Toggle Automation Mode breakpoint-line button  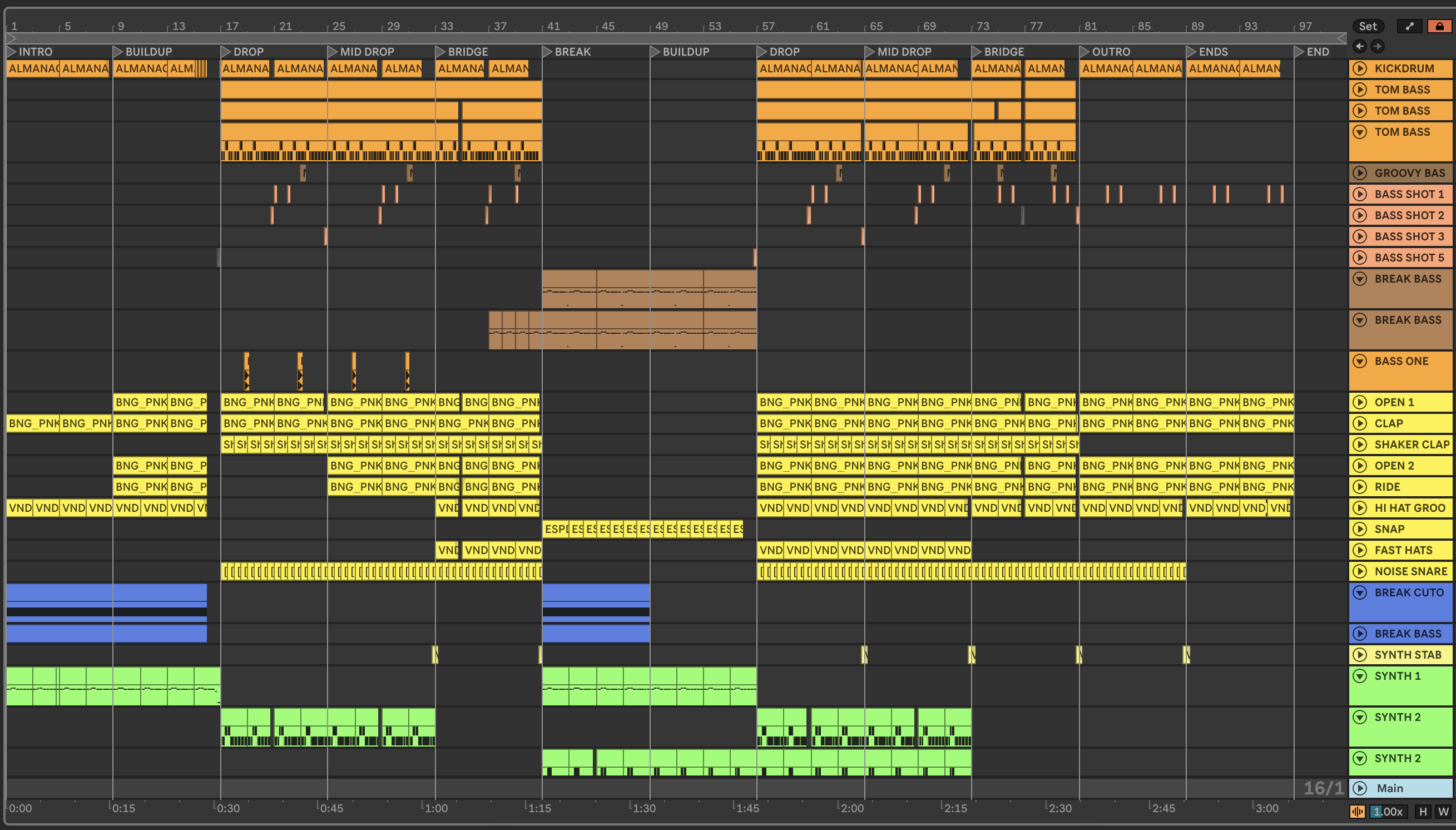(1410, 26)
